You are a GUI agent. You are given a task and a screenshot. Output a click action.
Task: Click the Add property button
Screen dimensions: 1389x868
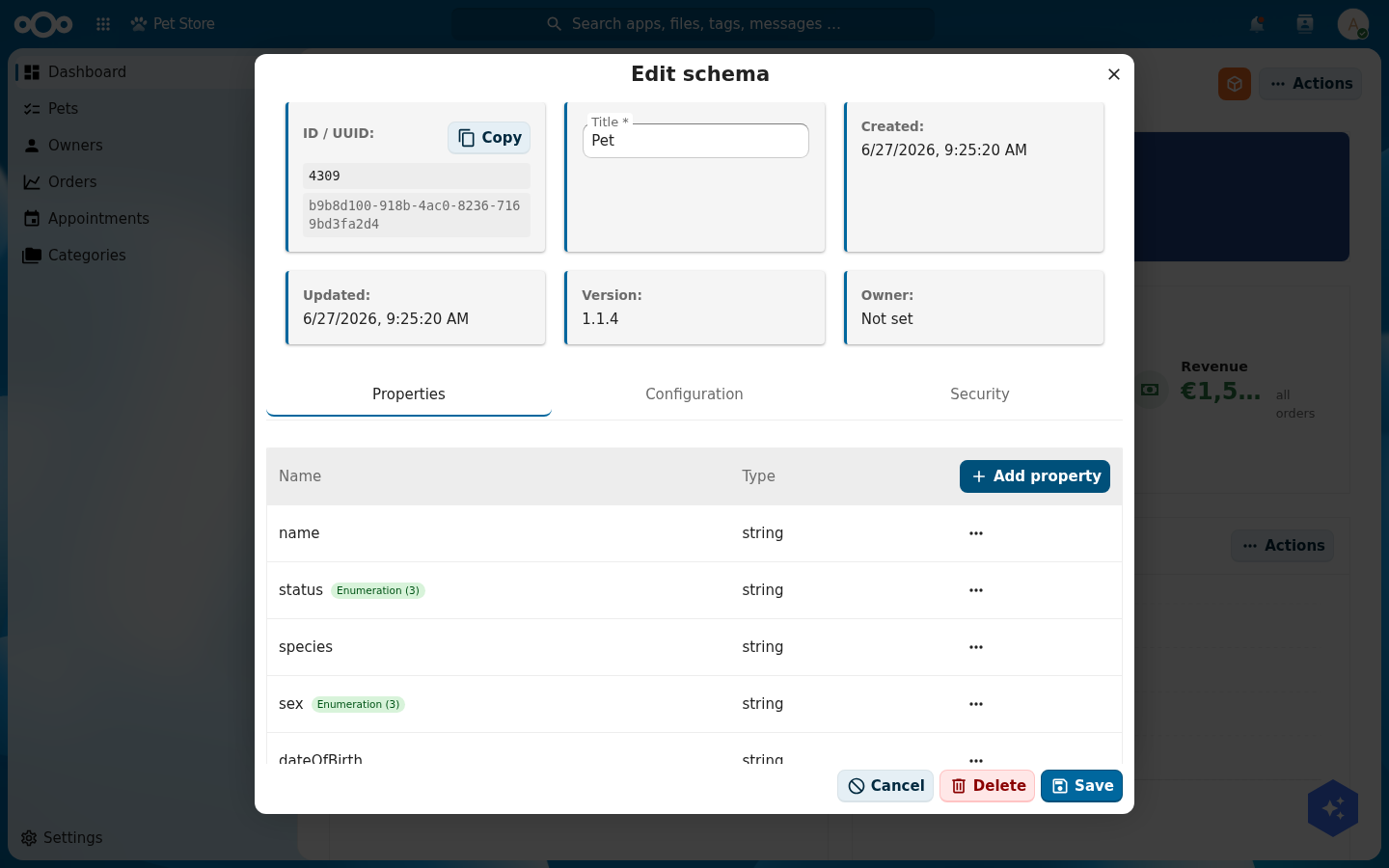pos(1035,476)
